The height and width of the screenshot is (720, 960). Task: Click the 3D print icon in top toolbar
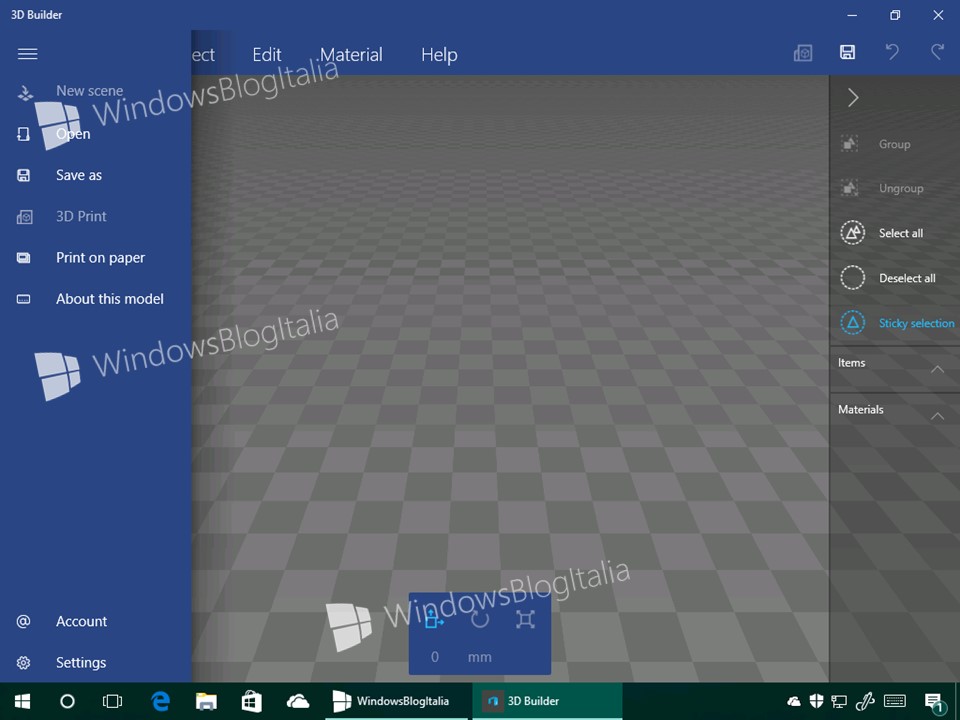pos(803,53)
